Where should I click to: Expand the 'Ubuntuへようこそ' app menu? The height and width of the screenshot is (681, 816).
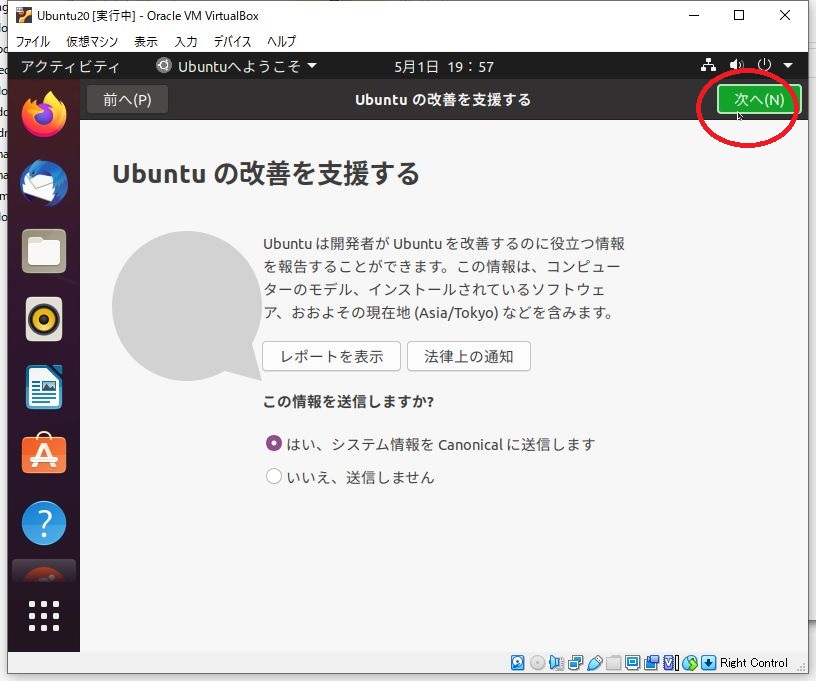237,66
